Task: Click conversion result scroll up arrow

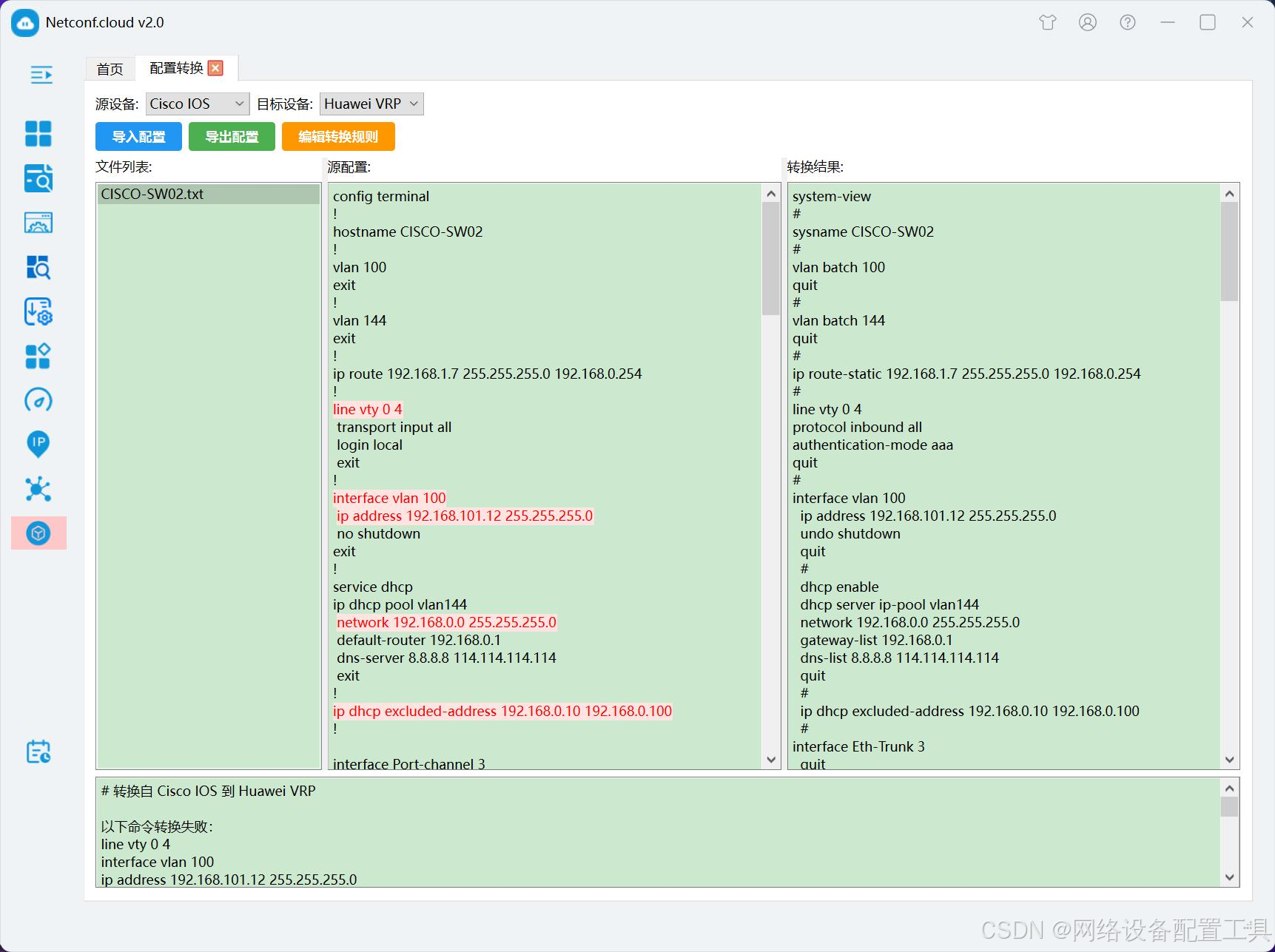Action: pos(1229,194)
